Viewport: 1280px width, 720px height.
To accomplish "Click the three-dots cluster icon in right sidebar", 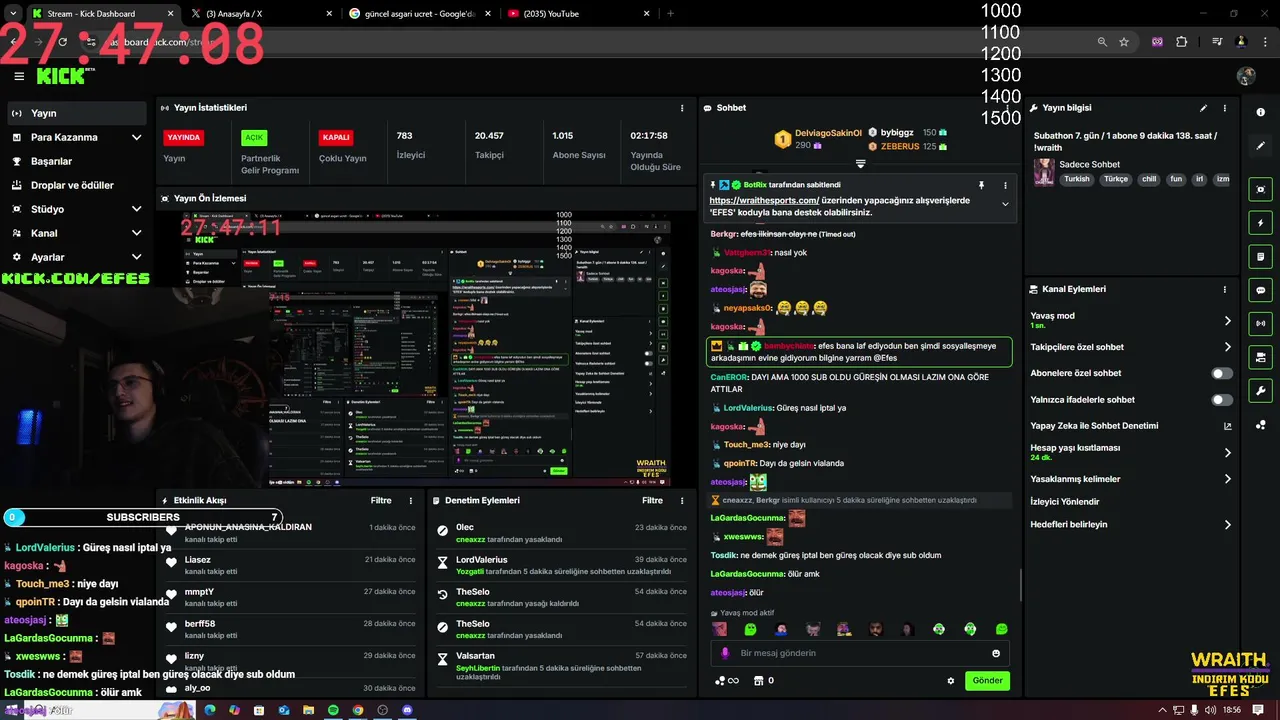I will click(1261, 425).
